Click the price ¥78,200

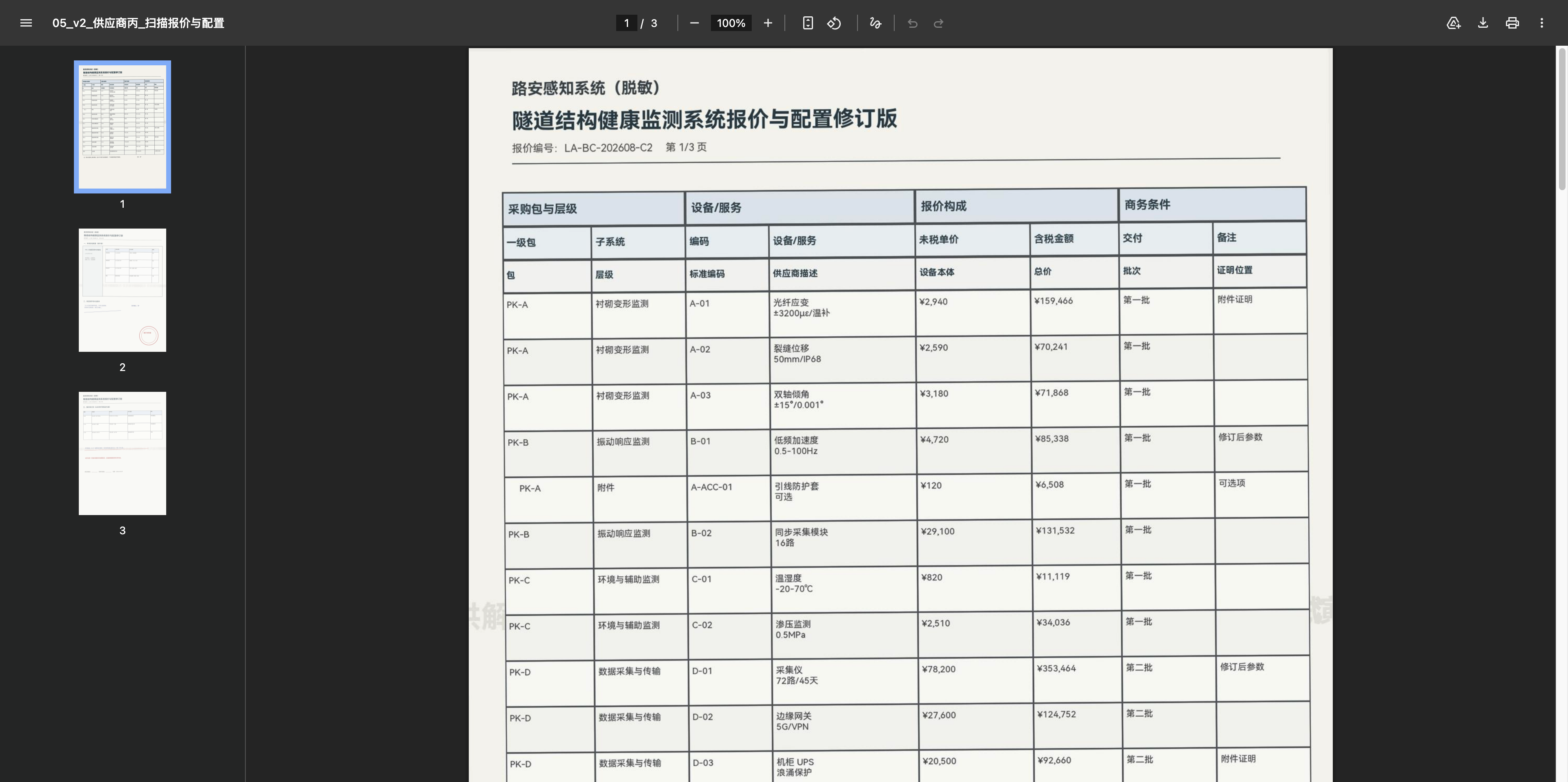(x=939, y=669)
